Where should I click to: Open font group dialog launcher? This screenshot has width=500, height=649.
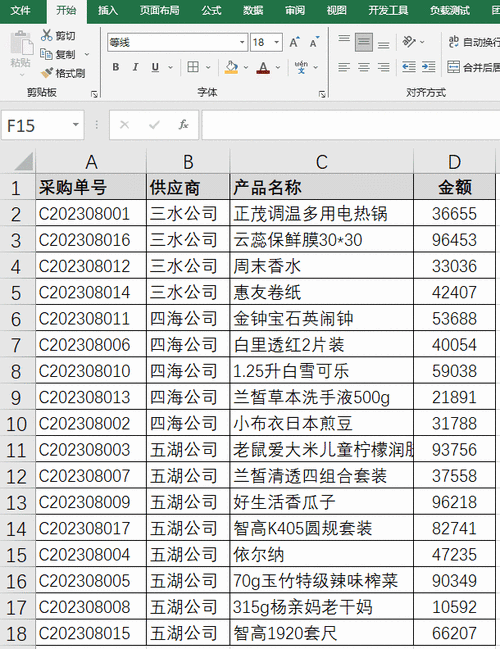tap(322, 94)
